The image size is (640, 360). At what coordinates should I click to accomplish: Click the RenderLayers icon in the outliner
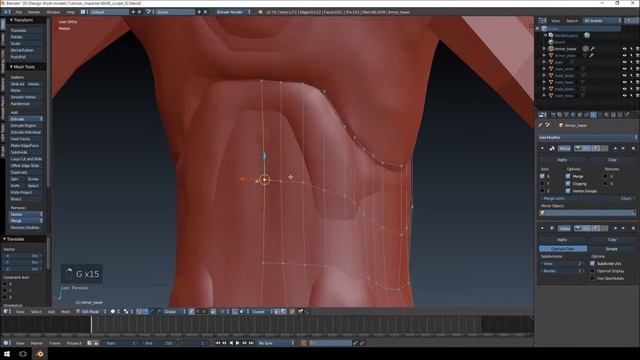(551, 36)
